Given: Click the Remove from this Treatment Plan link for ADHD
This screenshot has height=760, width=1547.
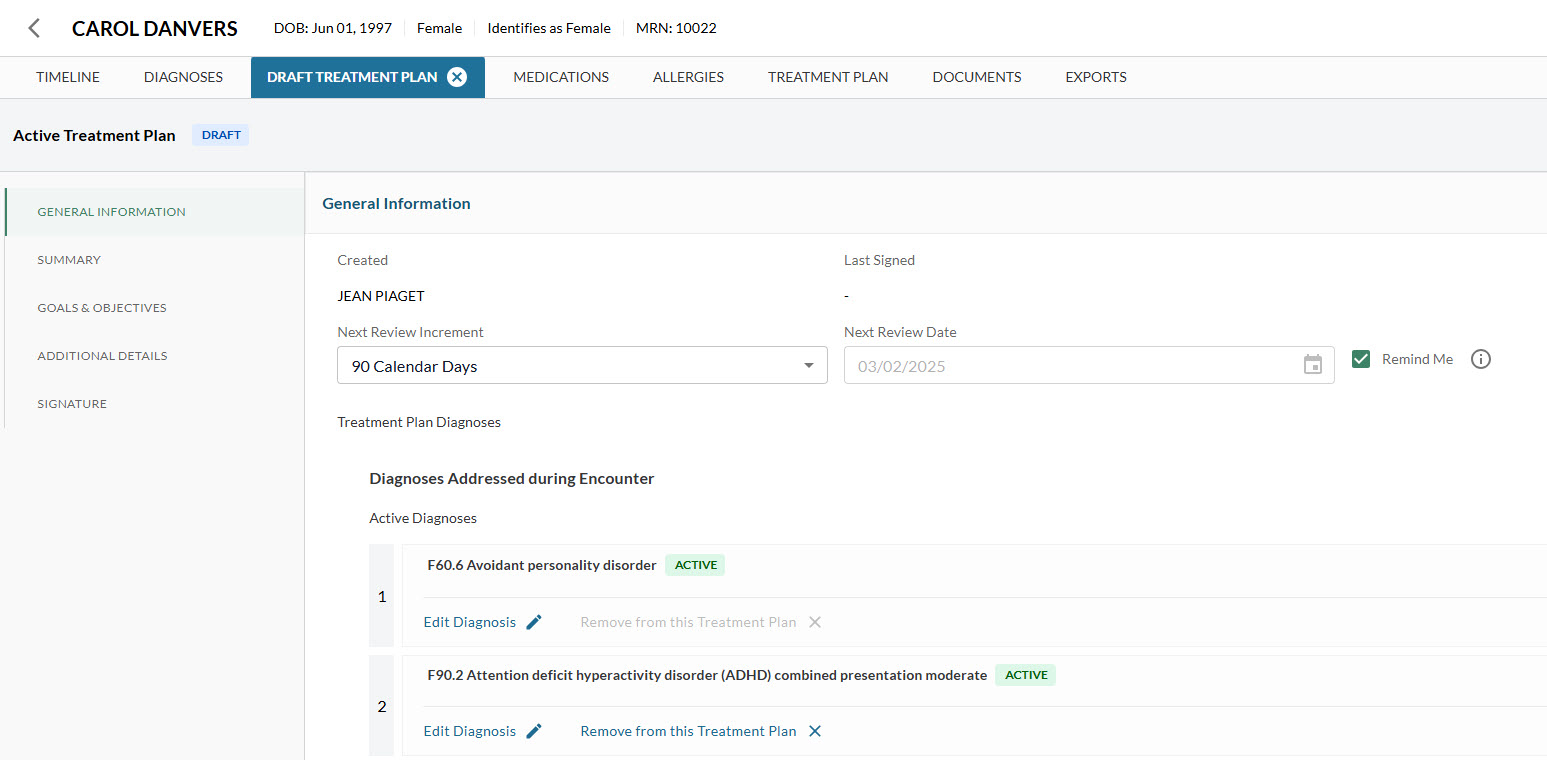Looking at the screenshot, I should point(686,730).
